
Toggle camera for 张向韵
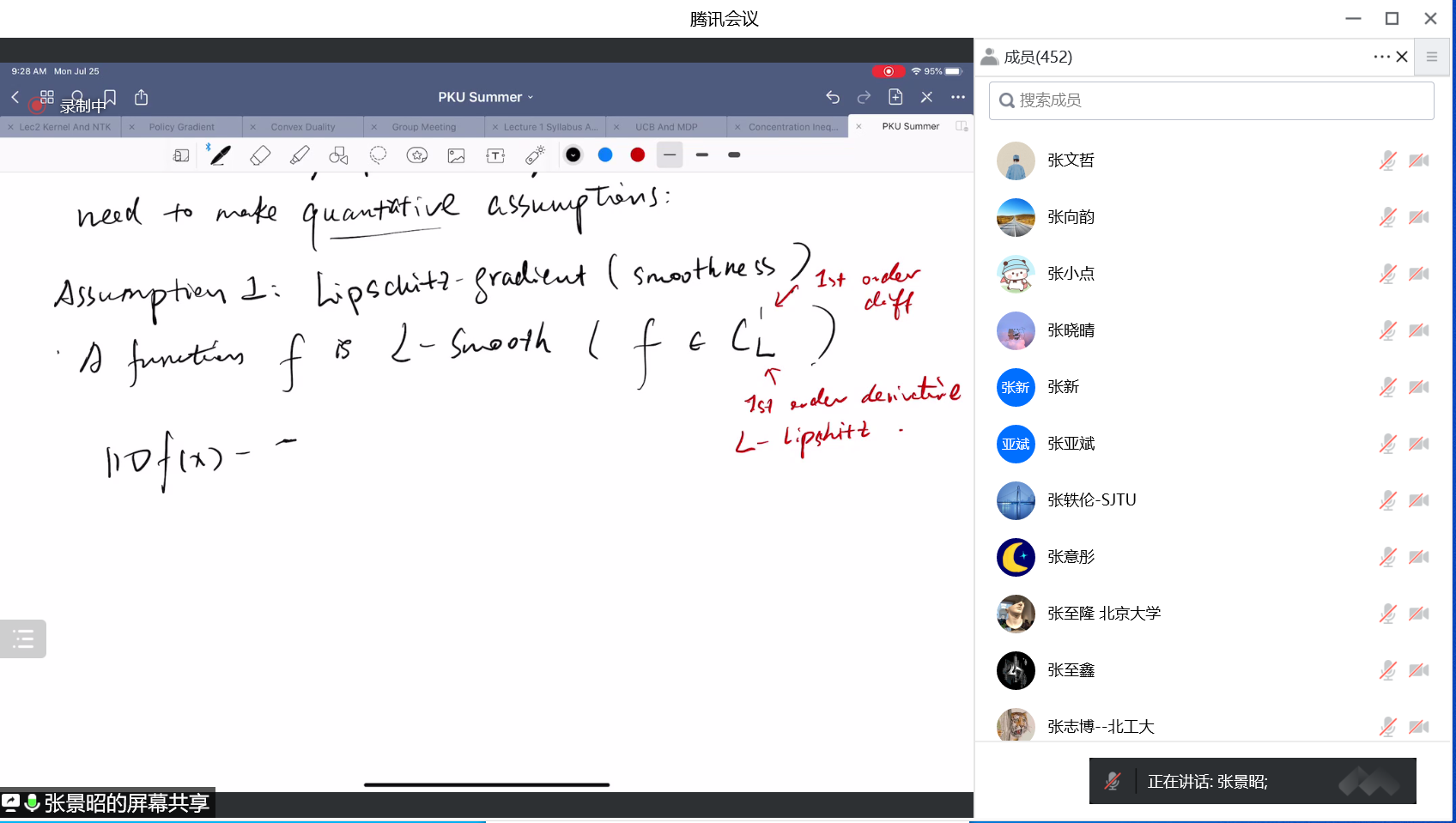click(1419, 217)
